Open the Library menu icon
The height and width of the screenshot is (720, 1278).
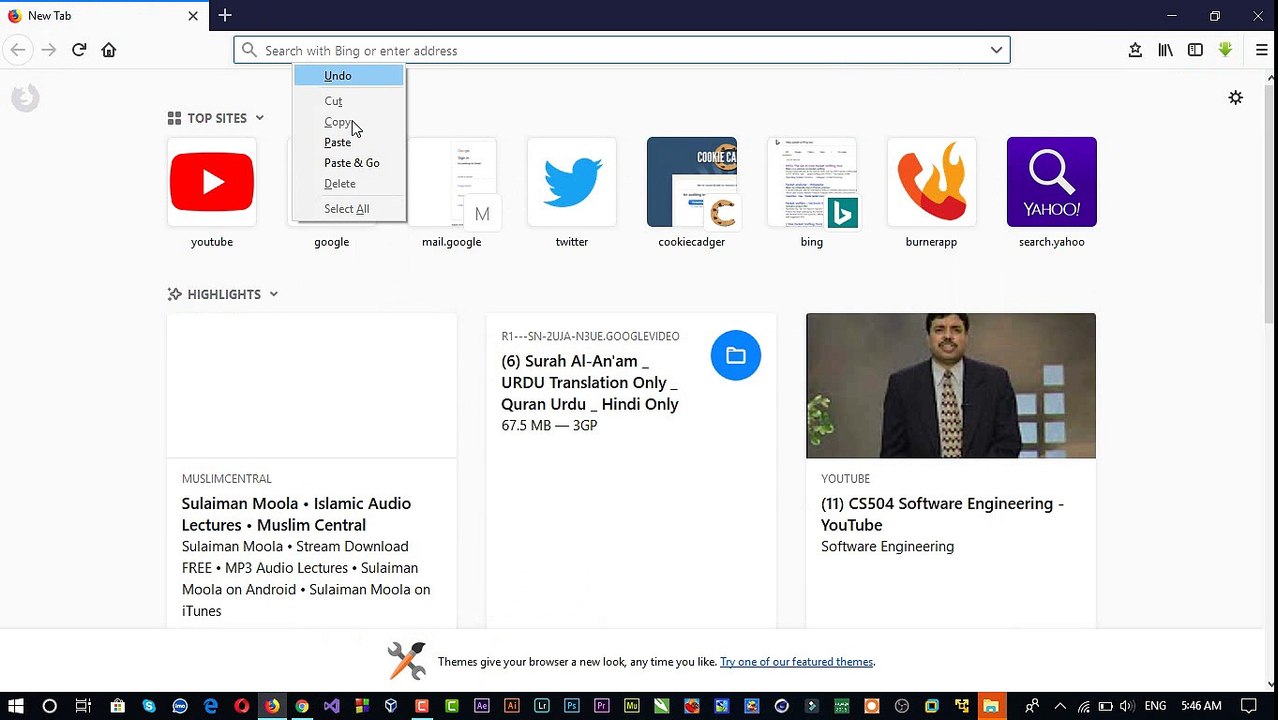(x=1165, y=50)
